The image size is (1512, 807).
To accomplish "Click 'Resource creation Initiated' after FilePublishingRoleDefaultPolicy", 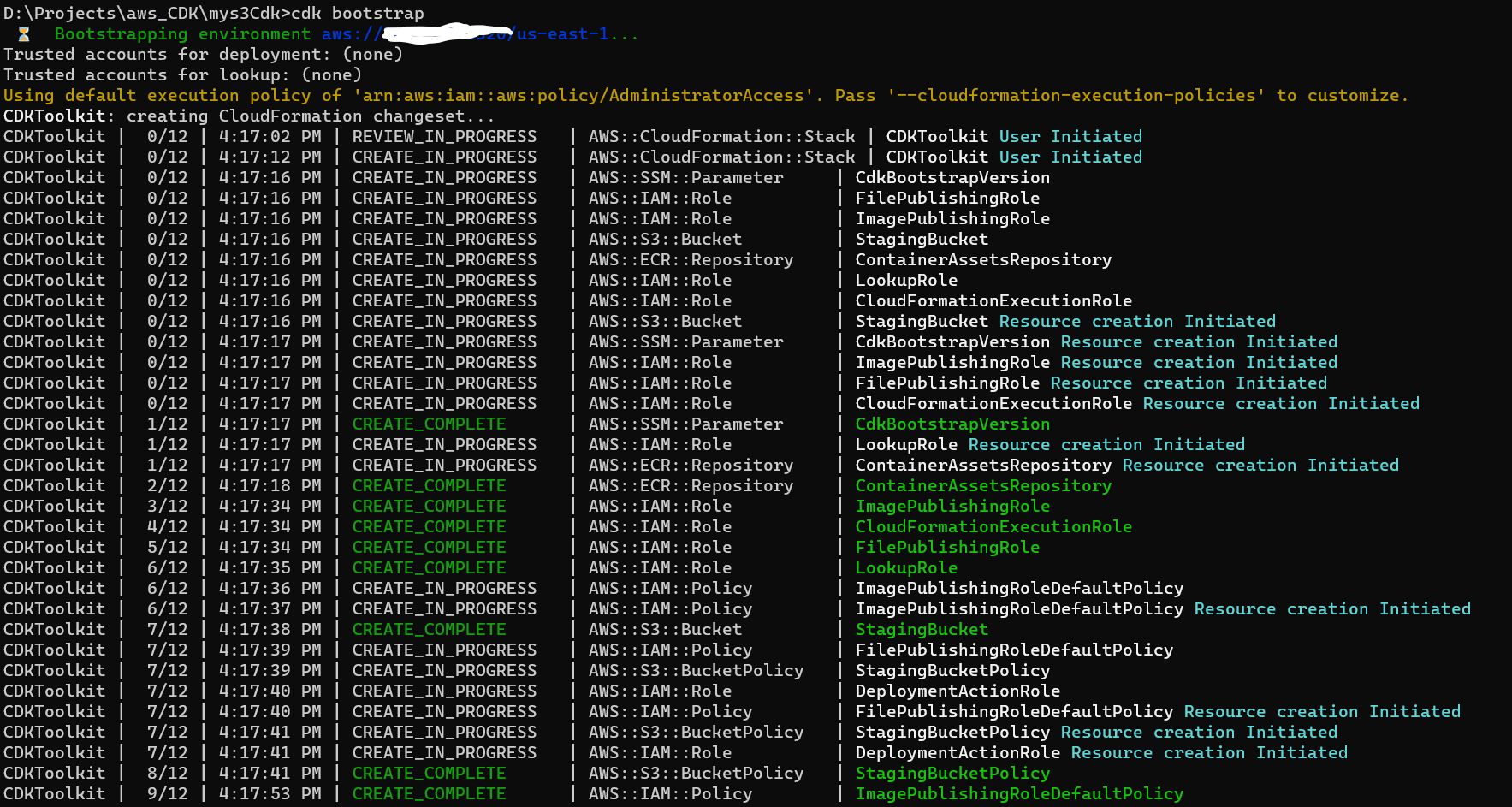I will (x=1322, y=712).
